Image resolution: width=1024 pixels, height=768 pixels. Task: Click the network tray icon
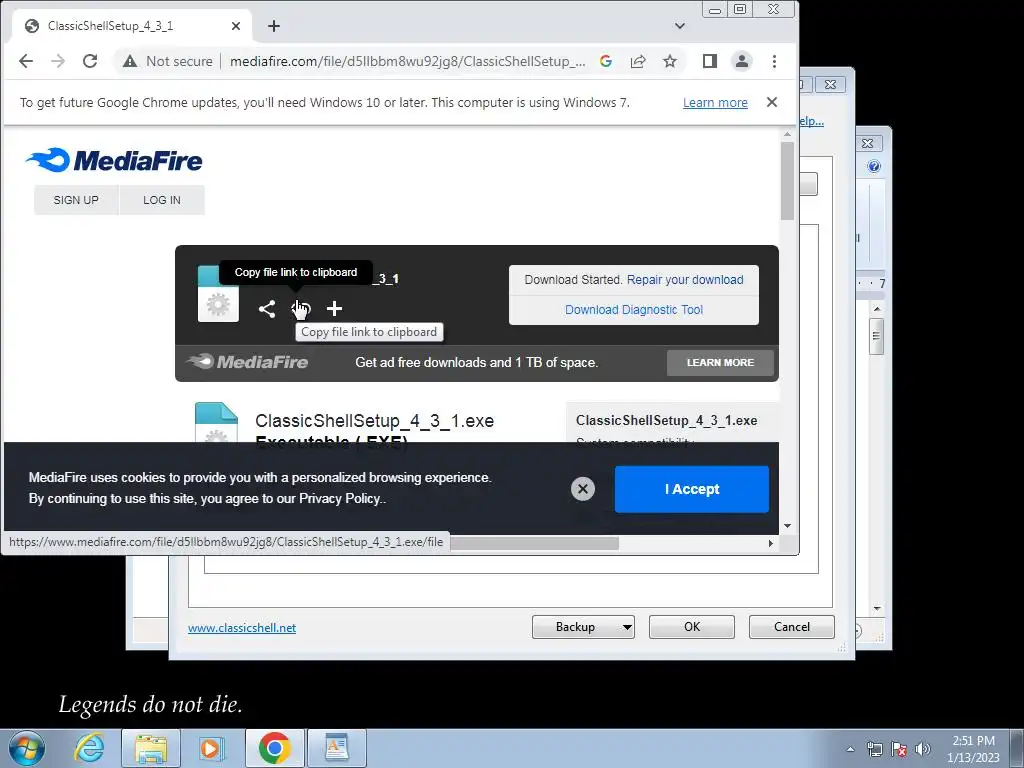tap(874, 749)
